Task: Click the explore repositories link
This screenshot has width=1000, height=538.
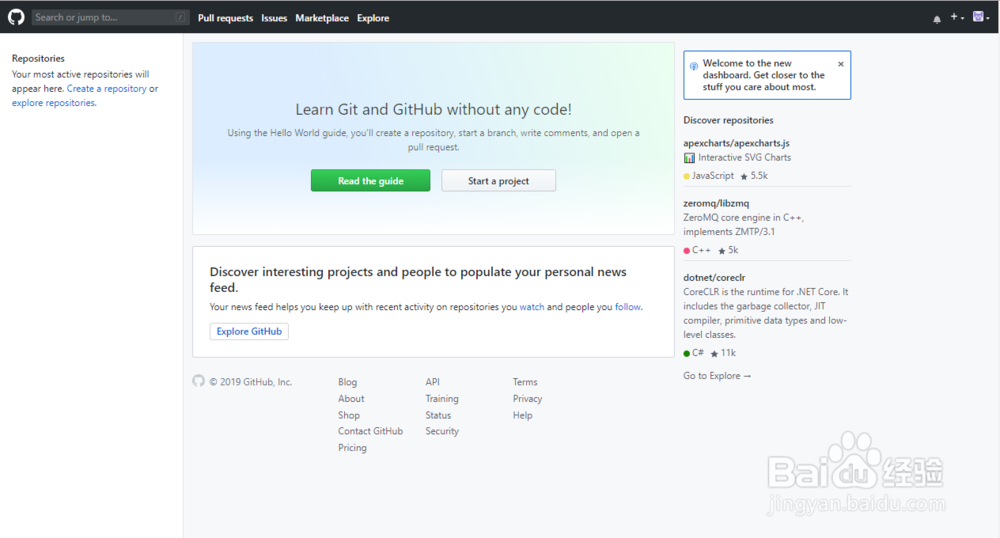Action: click(54, 103)
